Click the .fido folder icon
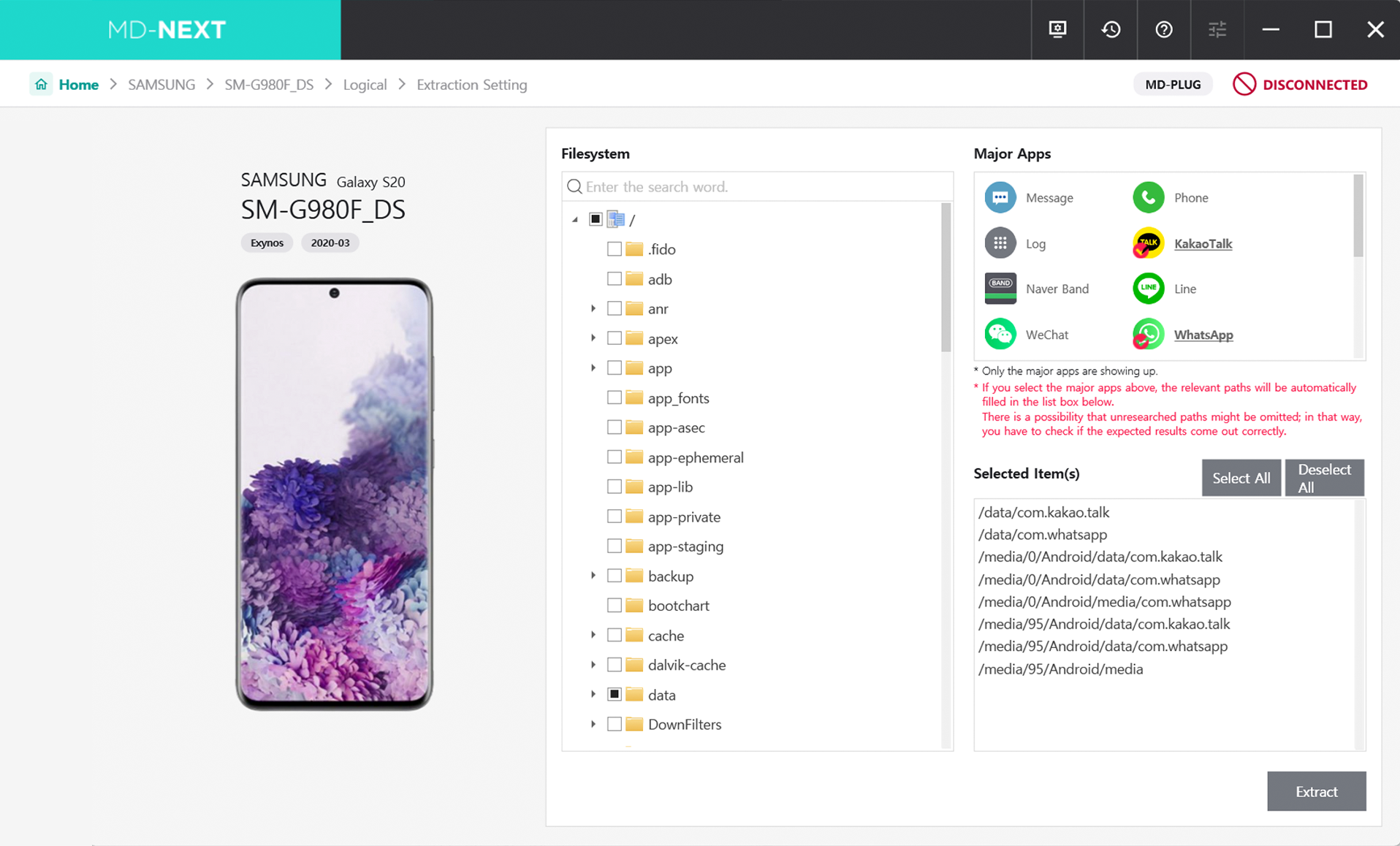This screenshot has width=1400, height=846. pyautogui.click(x=634, y=249)
